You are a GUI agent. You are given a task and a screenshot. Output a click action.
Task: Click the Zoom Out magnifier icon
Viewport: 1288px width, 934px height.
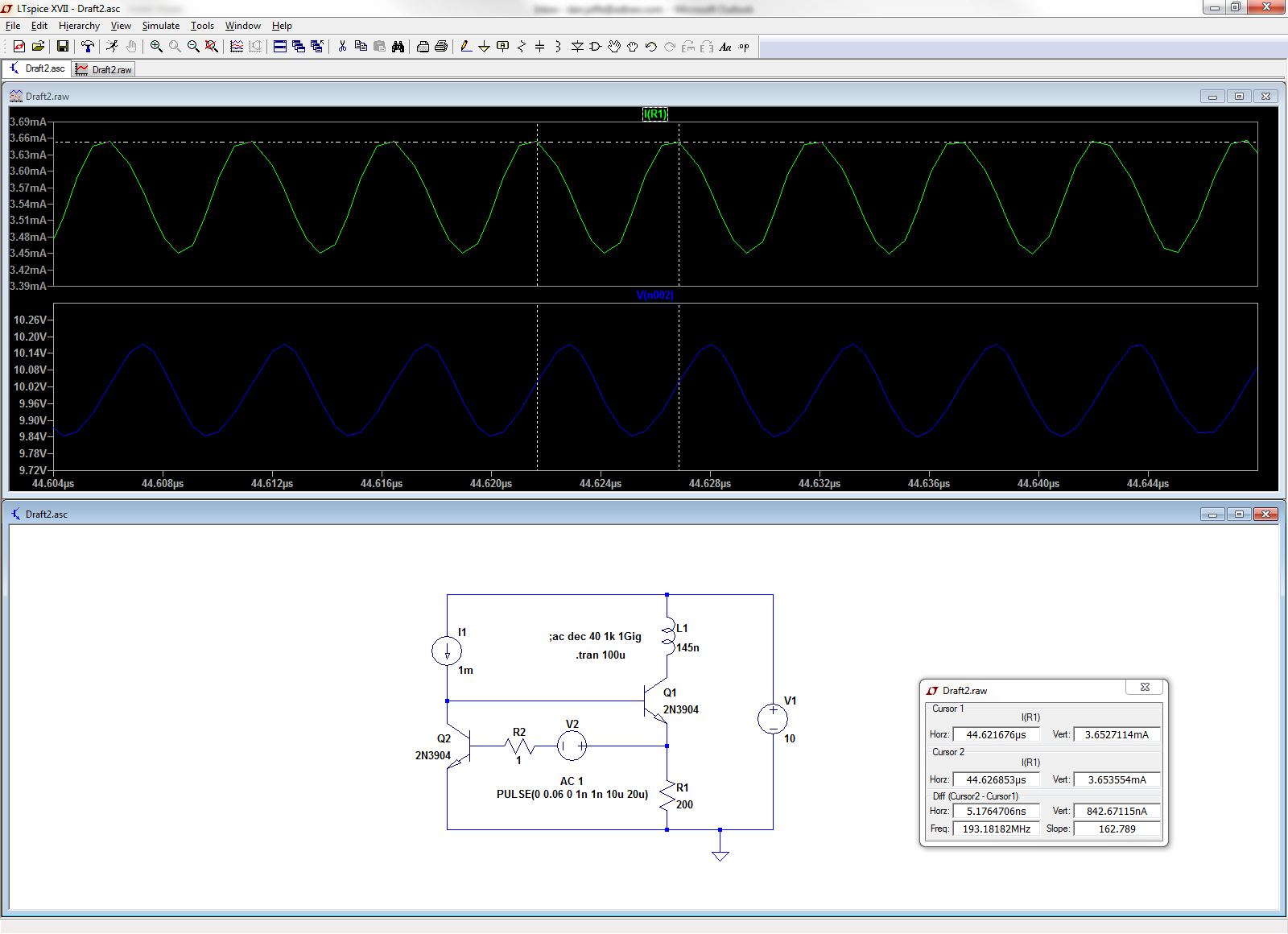[x=193, y=47]
